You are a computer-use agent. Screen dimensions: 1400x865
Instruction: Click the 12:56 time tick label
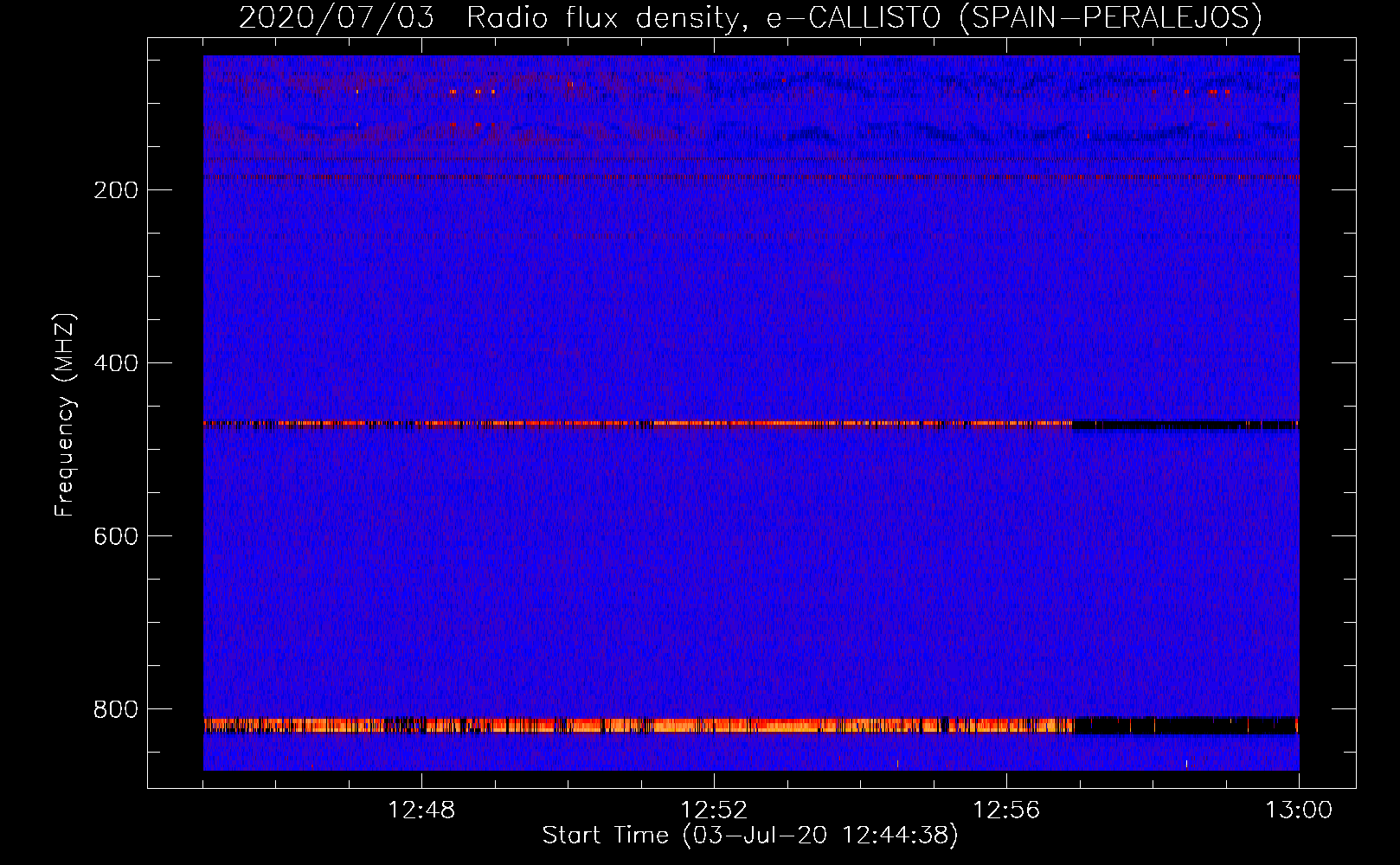[1006, 811]
